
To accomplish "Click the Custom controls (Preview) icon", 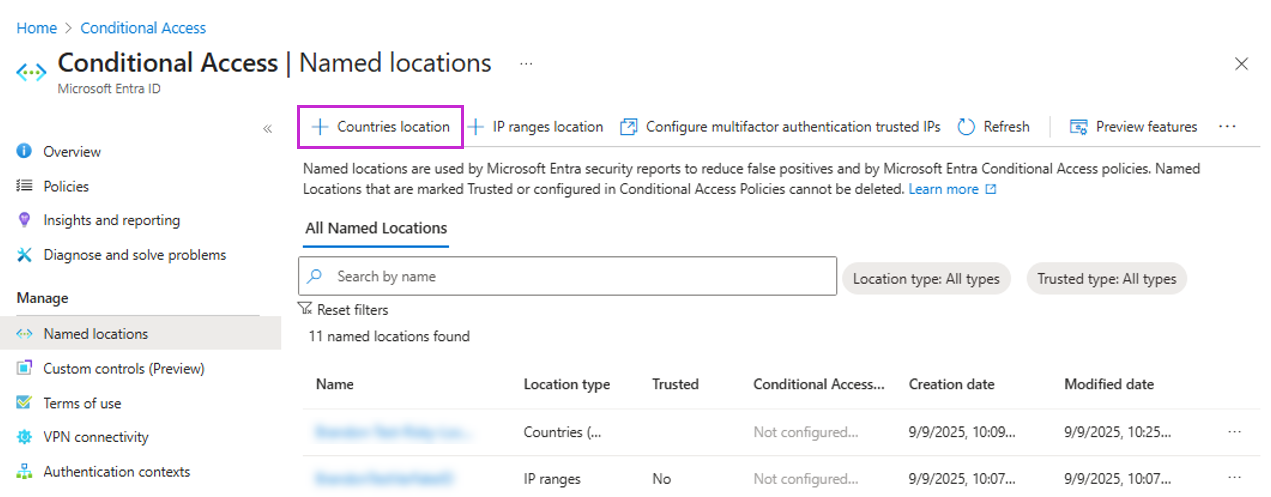I will pos(25,368).
